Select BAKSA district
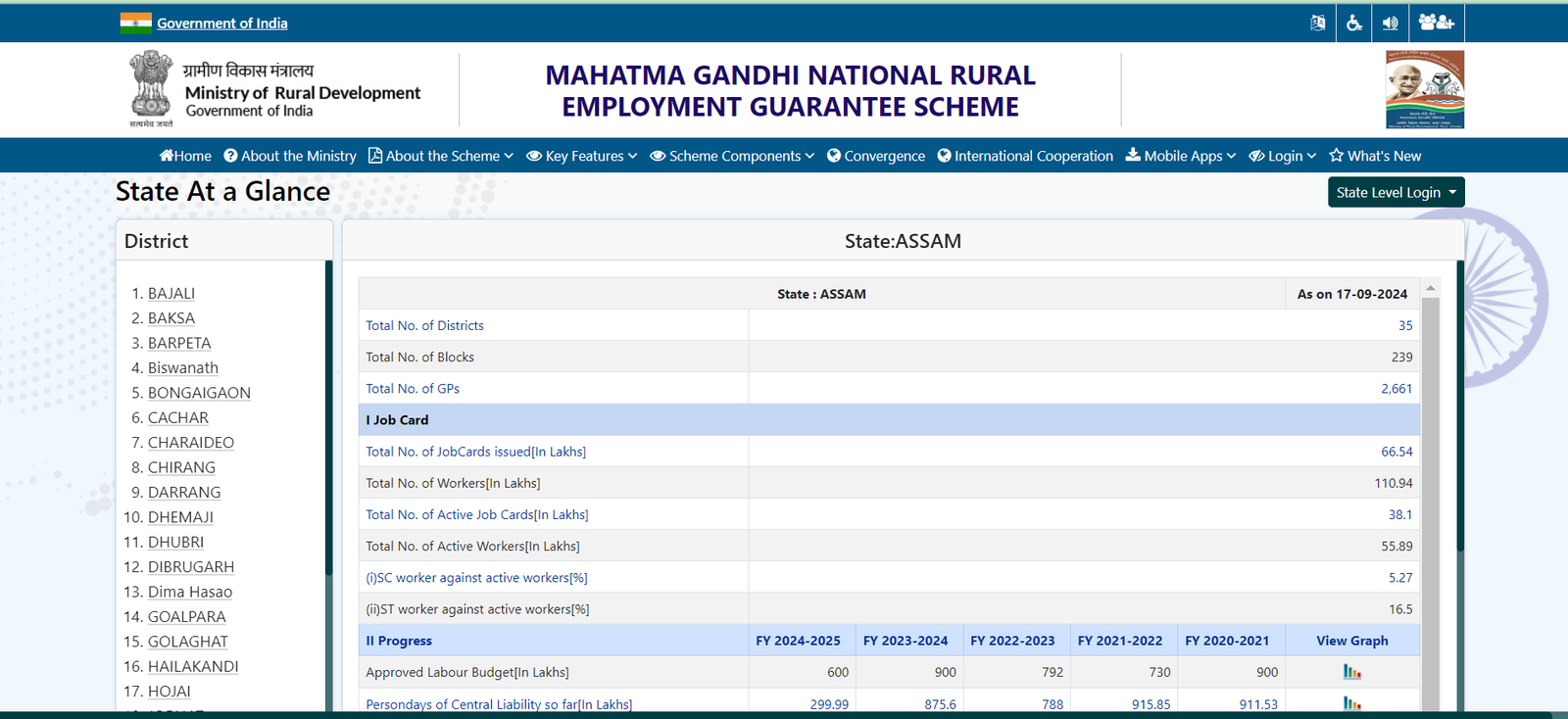This screenshot has width=1568, height=719. pos(171,318)
